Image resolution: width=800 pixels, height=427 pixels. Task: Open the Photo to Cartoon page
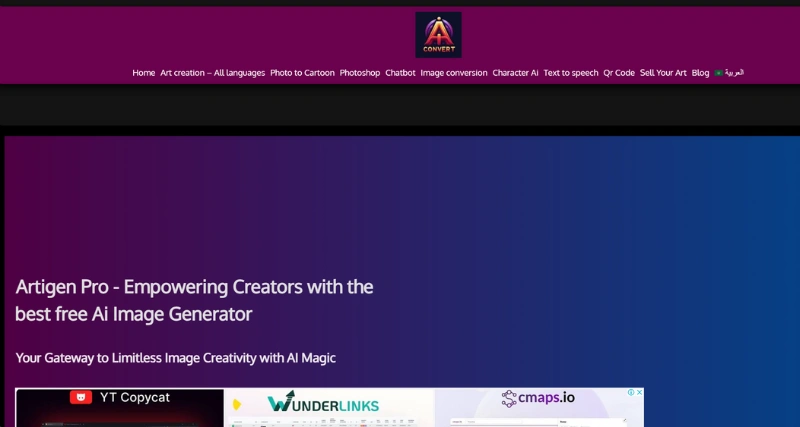(302, 73)
